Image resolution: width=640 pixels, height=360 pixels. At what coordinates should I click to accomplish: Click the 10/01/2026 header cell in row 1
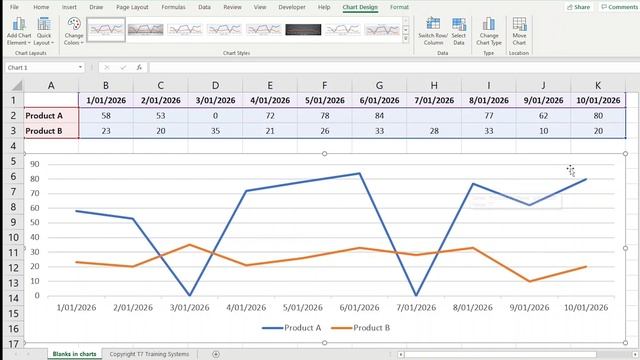pos(598,100)
